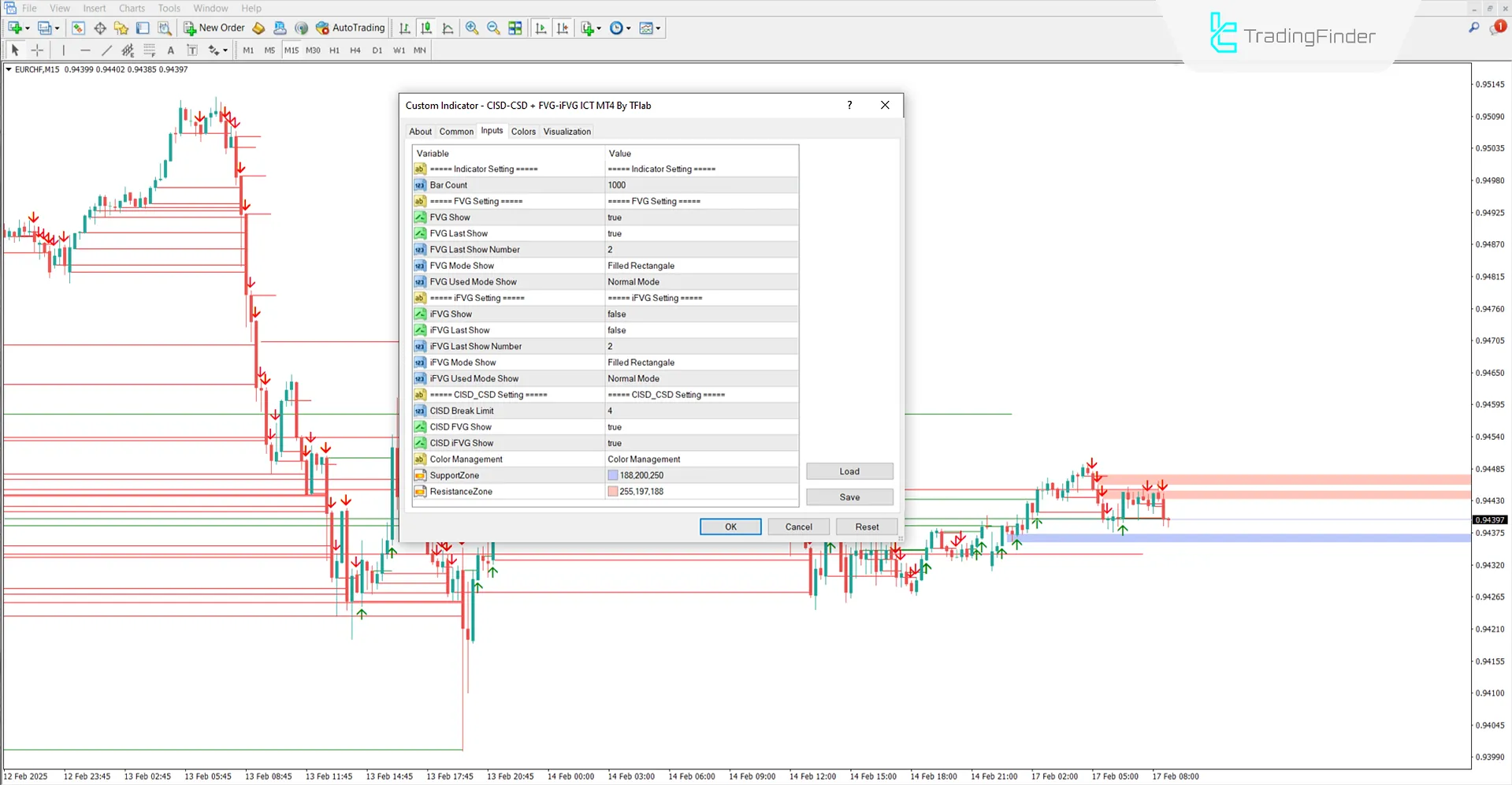This screenshot has width=1512, height=785.
Task: Open a New Order window
Action: point(213,28)
